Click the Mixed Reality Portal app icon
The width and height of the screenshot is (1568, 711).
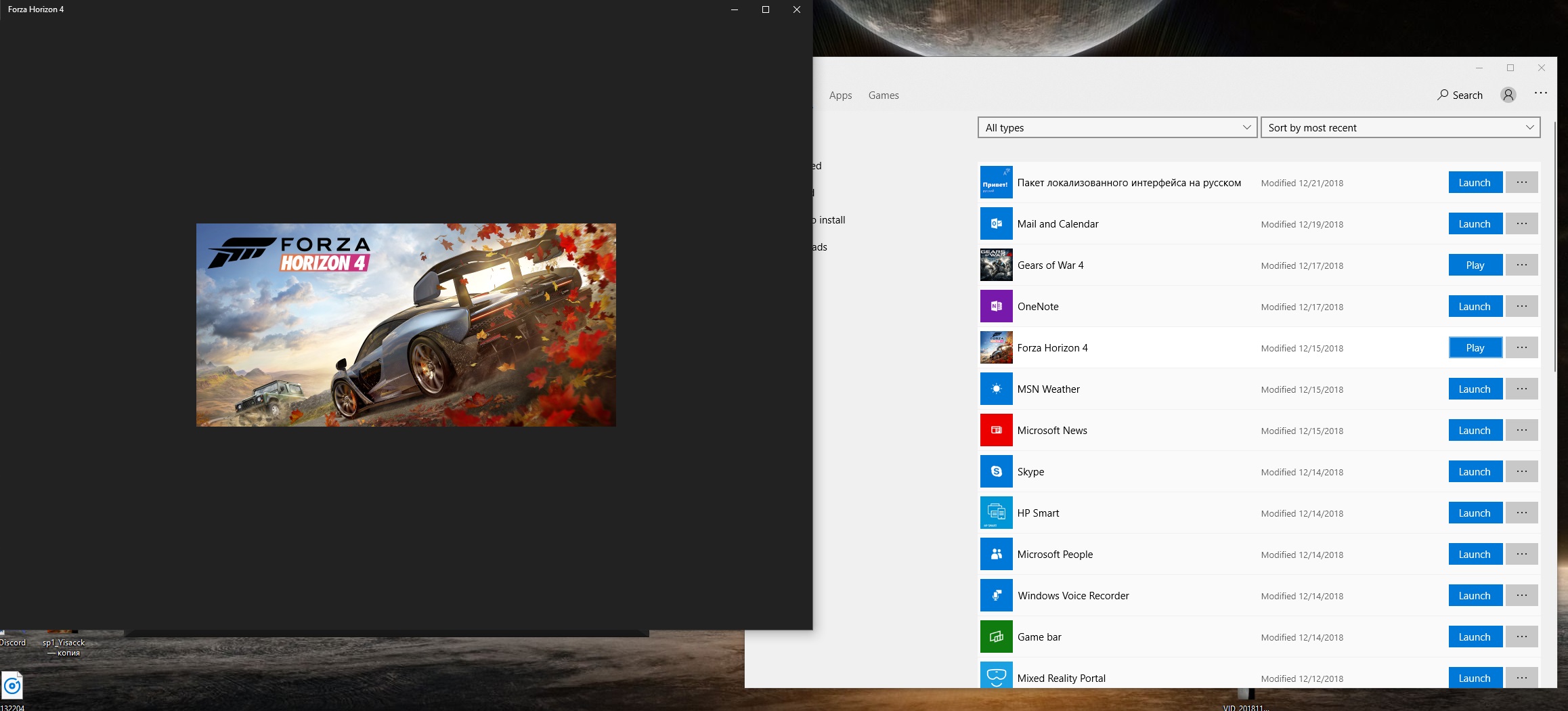tap(996, 675)
